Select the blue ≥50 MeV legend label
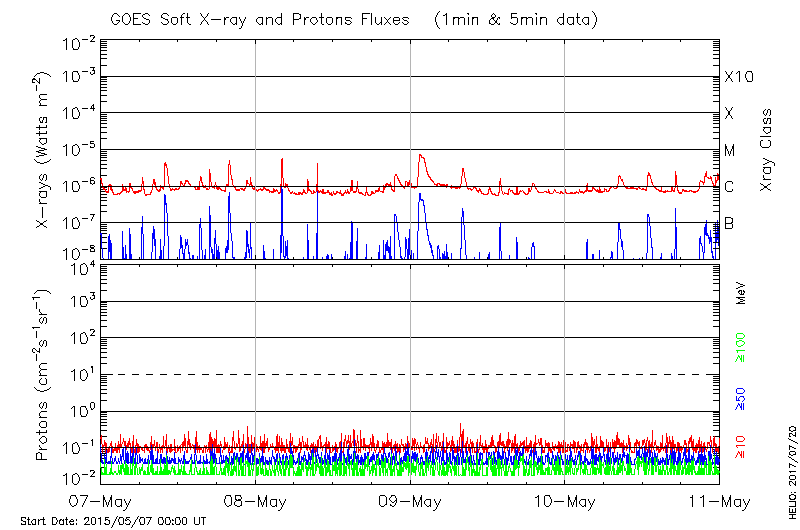 tap(741, 399)
